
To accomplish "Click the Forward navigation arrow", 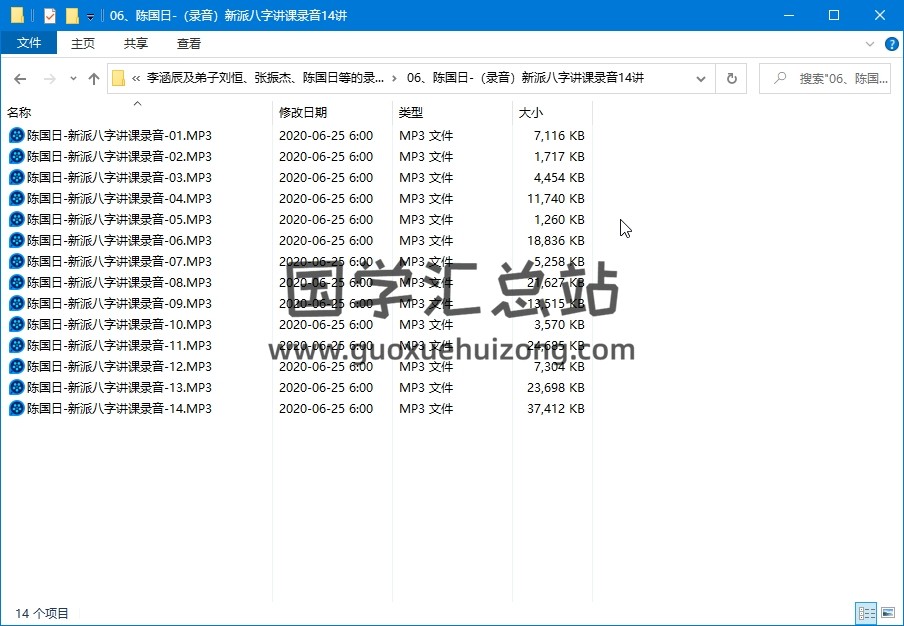I will (47, 79).
